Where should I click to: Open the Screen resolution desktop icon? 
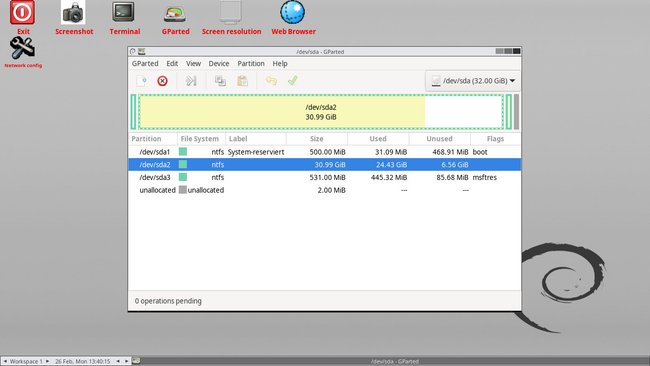pos(230,12)
